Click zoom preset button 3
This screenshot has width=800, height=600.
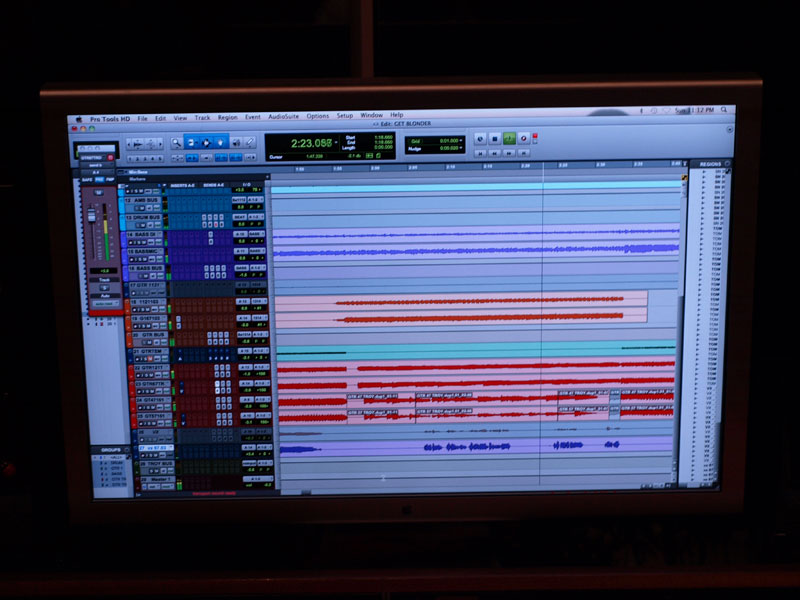(145, 159)
